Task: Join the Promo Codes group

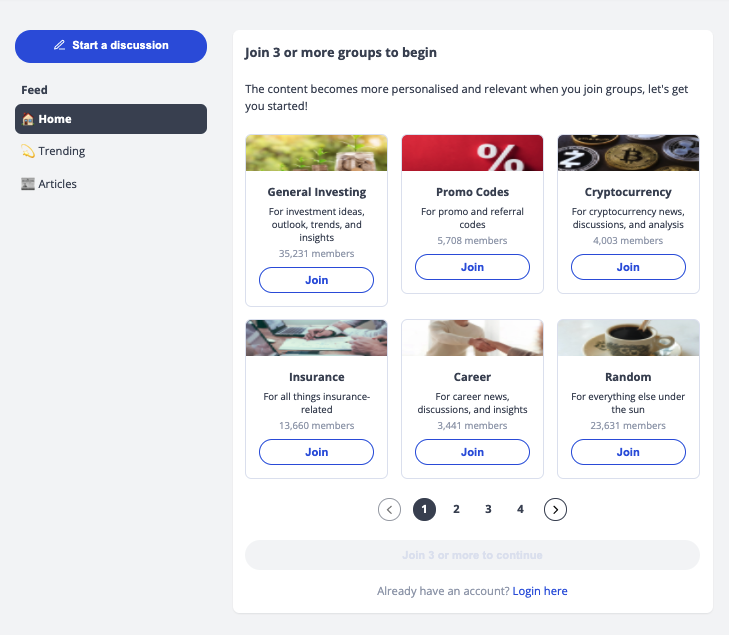Action: (x=472, y=267)
